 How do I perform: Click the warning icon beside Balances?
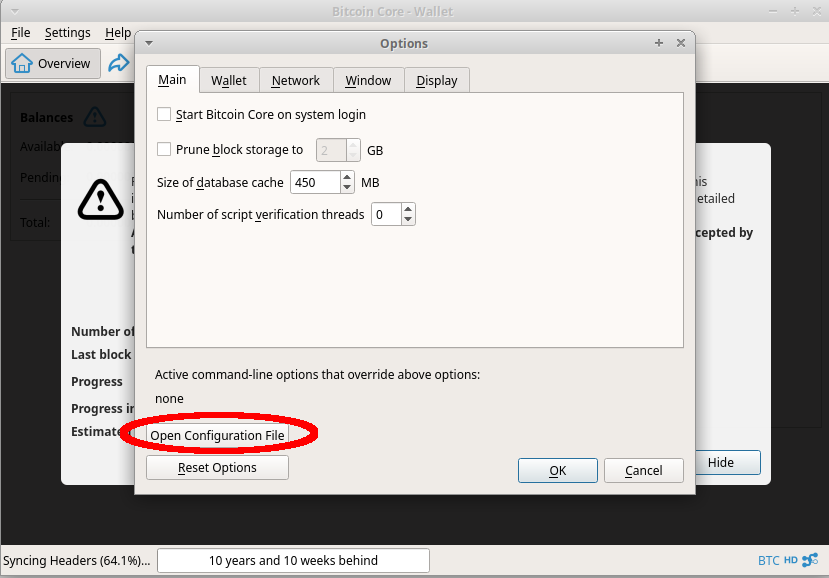[94, 117]
